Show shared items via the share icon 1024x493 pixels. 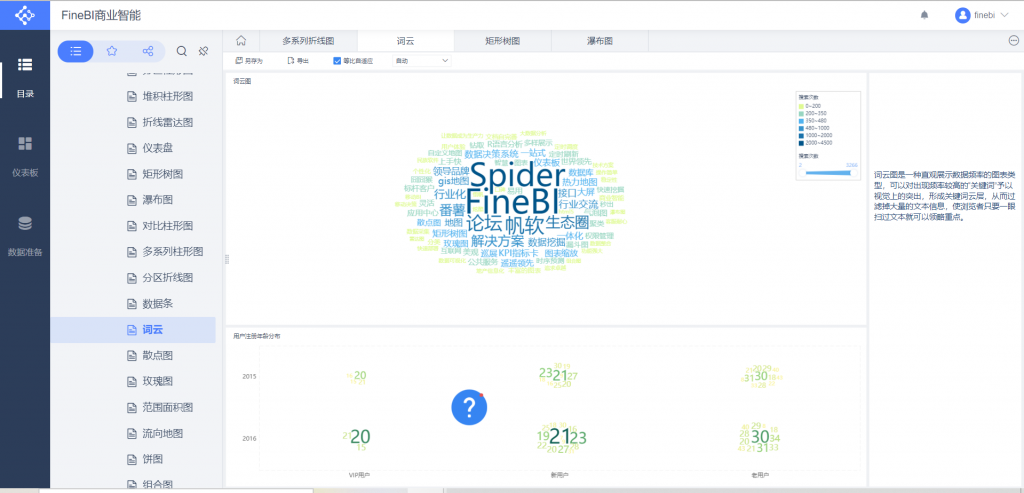(148, 51)
